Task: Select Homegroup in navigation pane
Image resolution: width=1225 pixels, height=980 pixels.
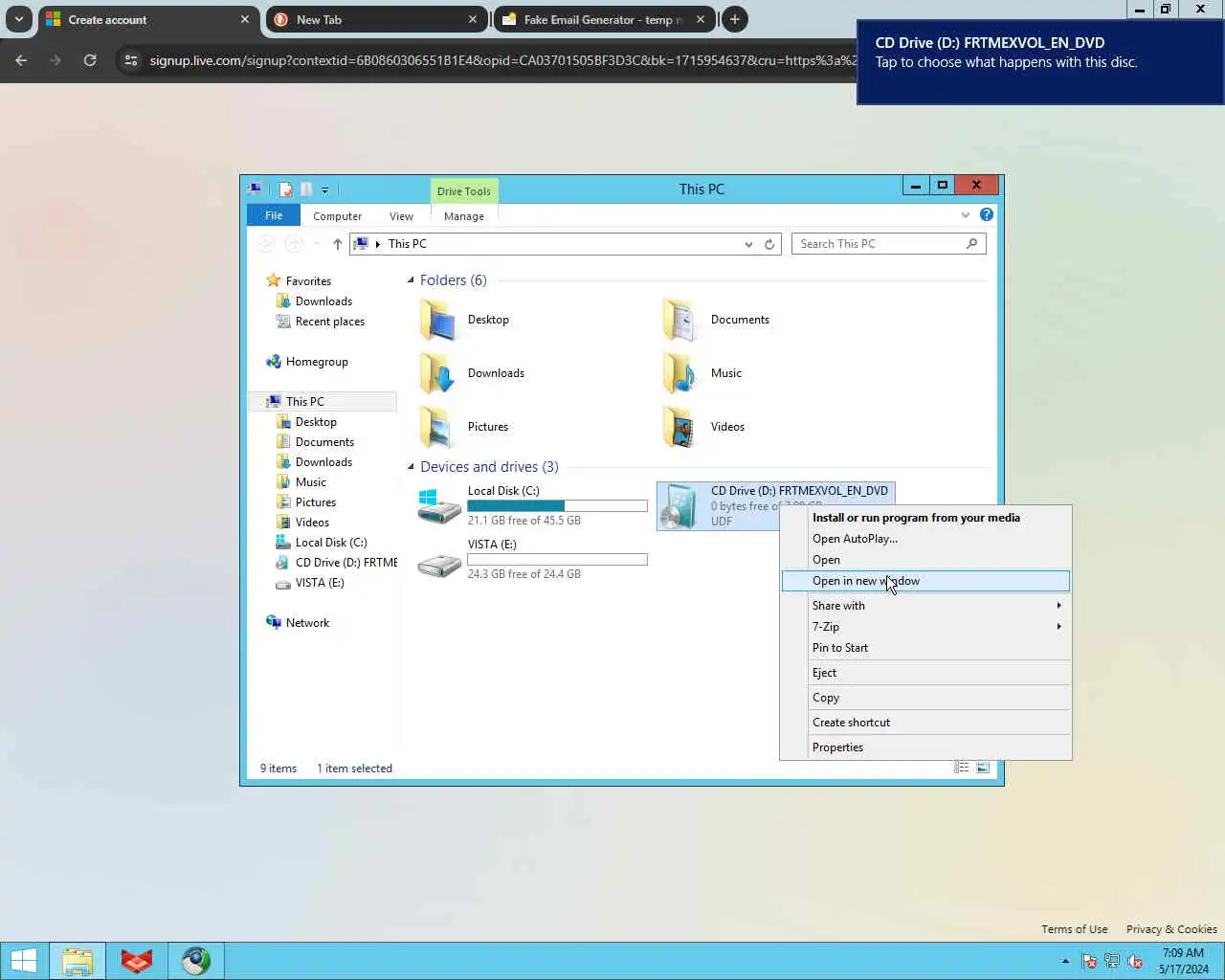Action: click(317, 362)
